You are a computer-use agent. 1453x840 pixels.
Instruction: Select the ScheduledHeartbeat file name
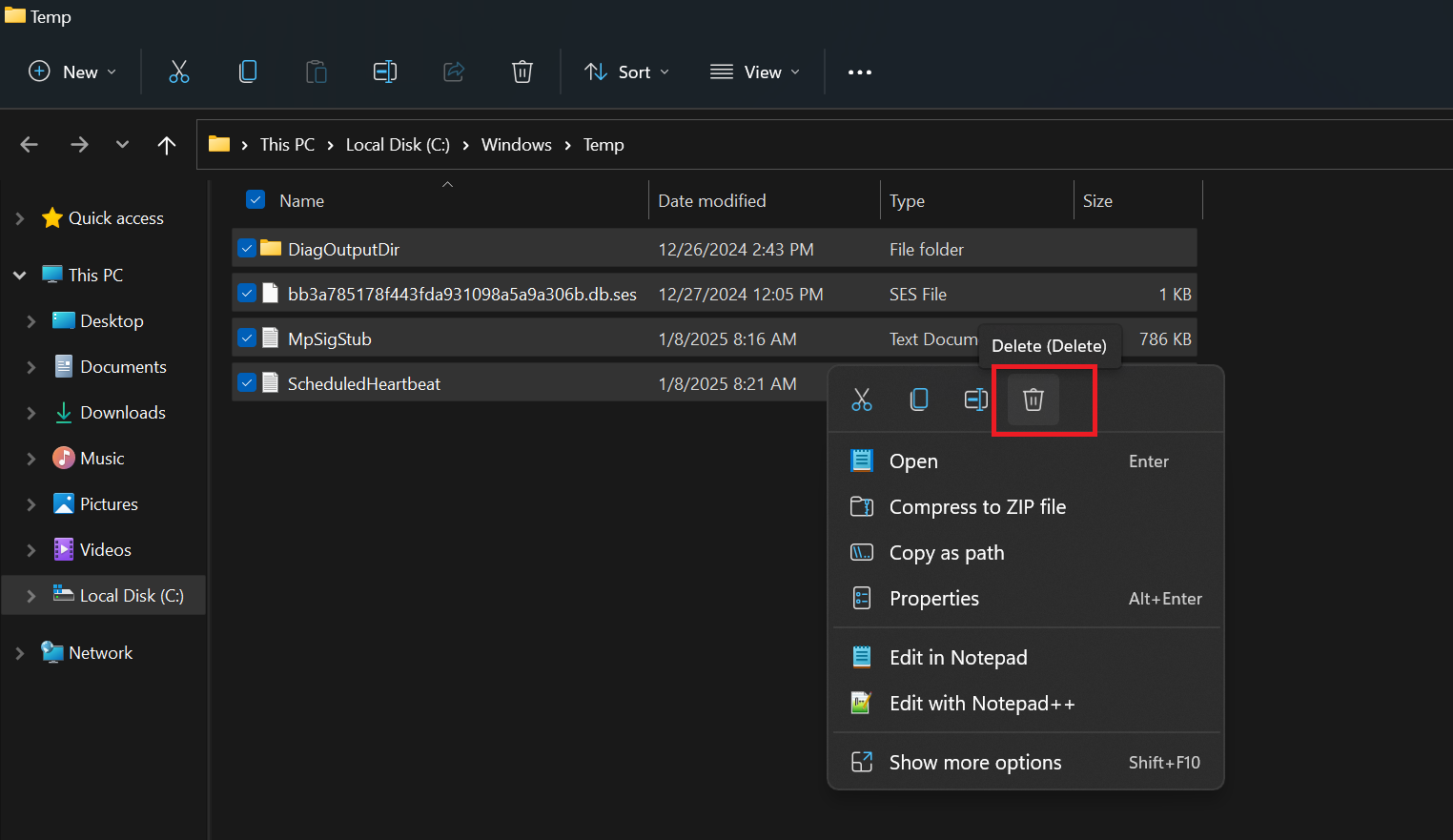pyautogui.click(x=364, y=384)
